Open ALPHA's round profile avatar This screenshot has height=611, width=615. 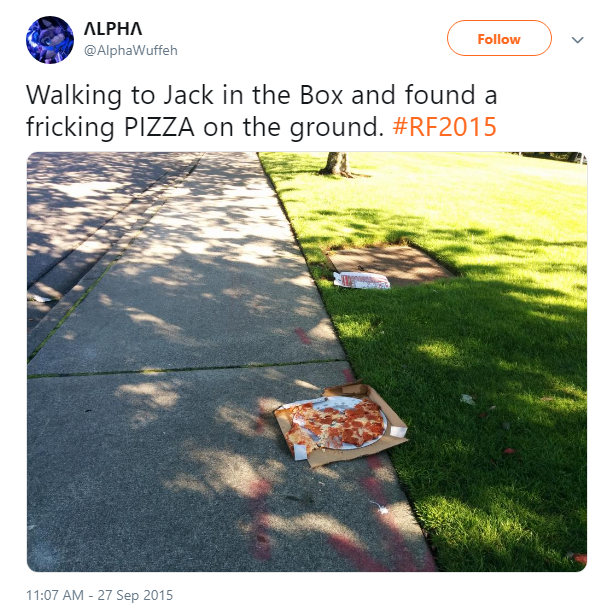(x=50, y=40)
